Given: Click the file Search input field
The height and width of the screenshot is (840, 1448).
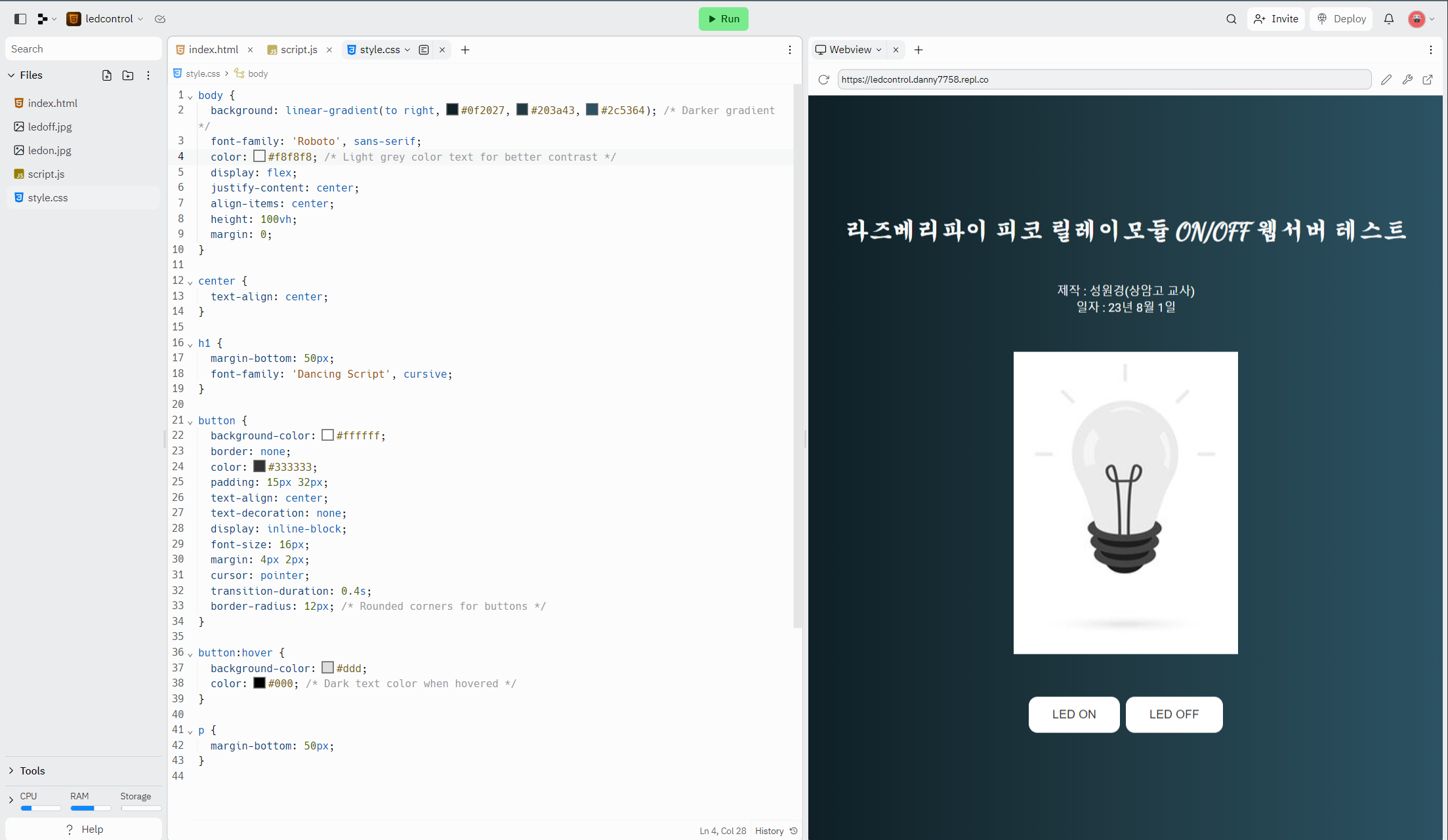Looking at the screenshot, I should coord(83,49).
